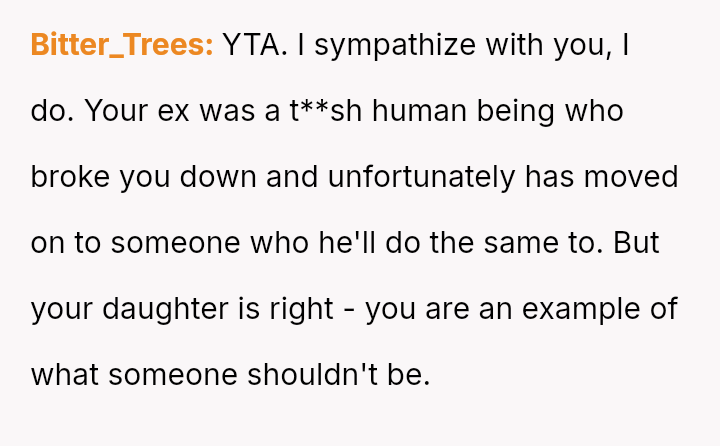Select the word "someone" in fourth line

[175, 243]
